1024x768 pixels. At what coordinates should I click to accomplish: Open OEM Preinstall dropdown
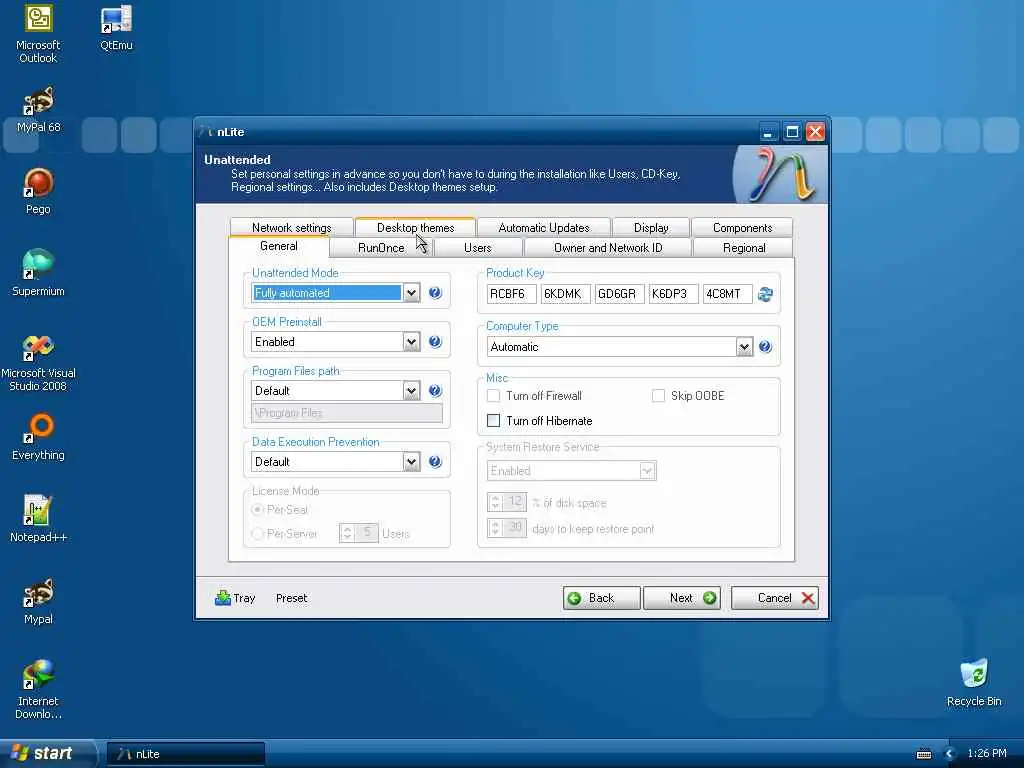(x=411, y=342)
